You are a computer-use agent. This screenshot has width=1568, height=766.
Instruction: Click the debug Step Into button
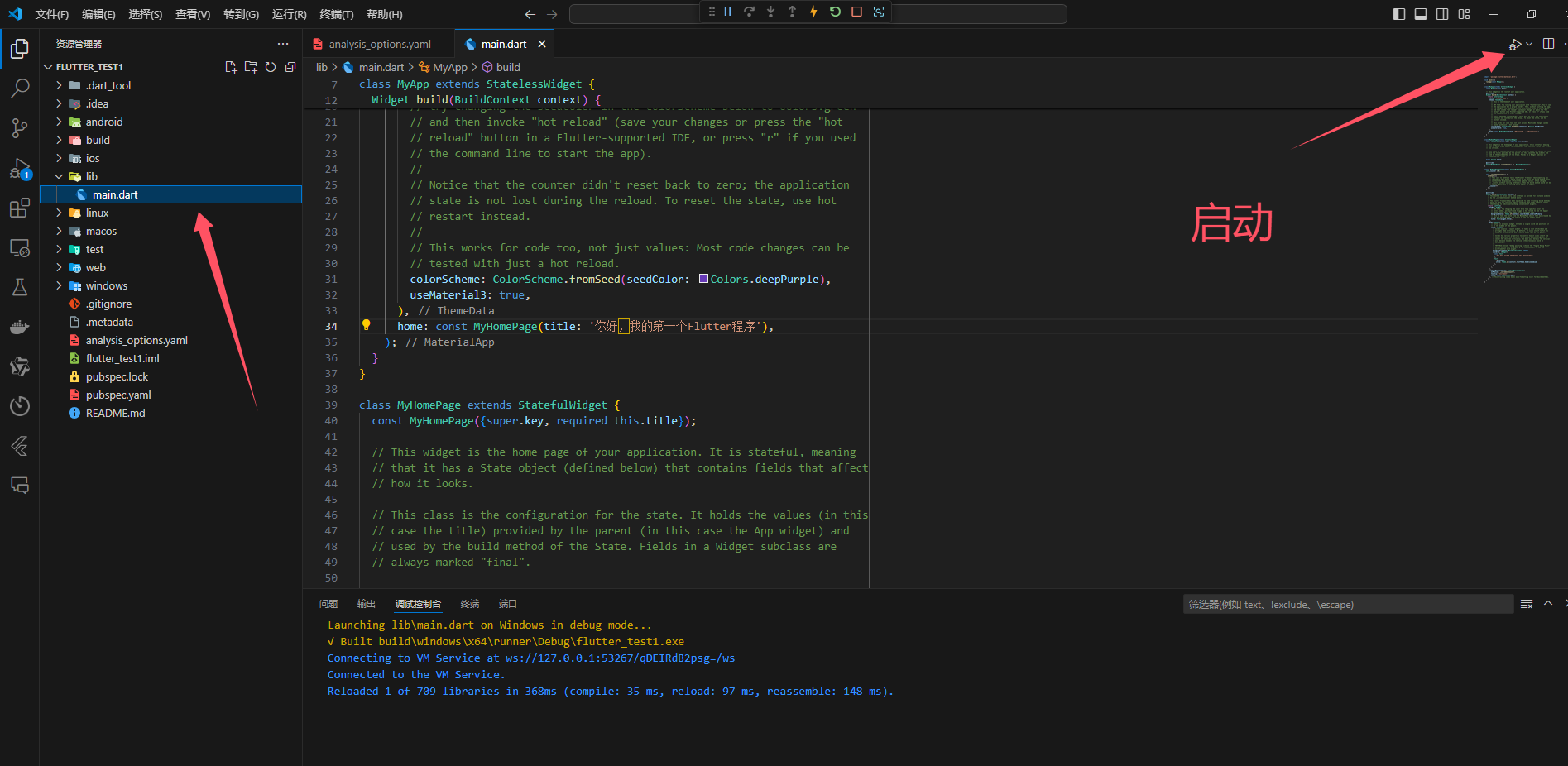(770, 12)
